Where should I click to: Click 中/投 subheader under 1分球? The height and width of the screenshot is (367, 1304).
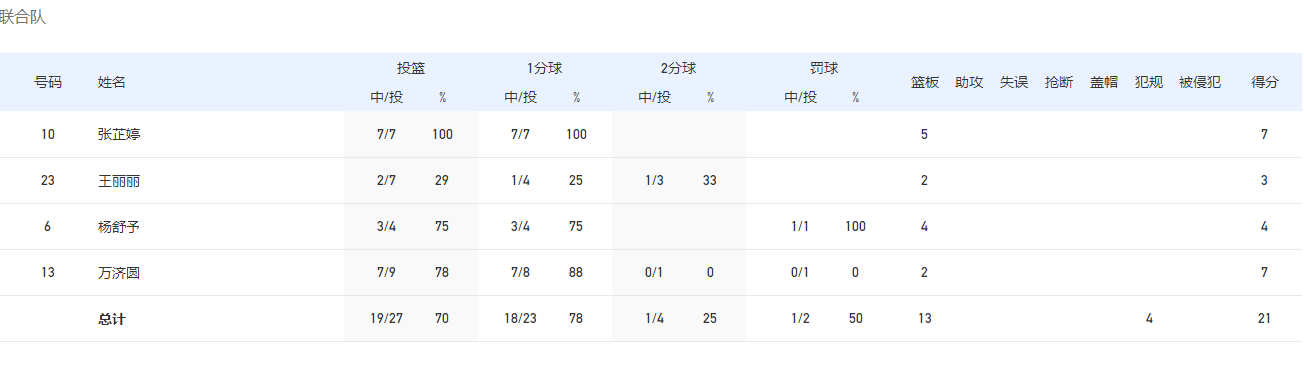521,97
